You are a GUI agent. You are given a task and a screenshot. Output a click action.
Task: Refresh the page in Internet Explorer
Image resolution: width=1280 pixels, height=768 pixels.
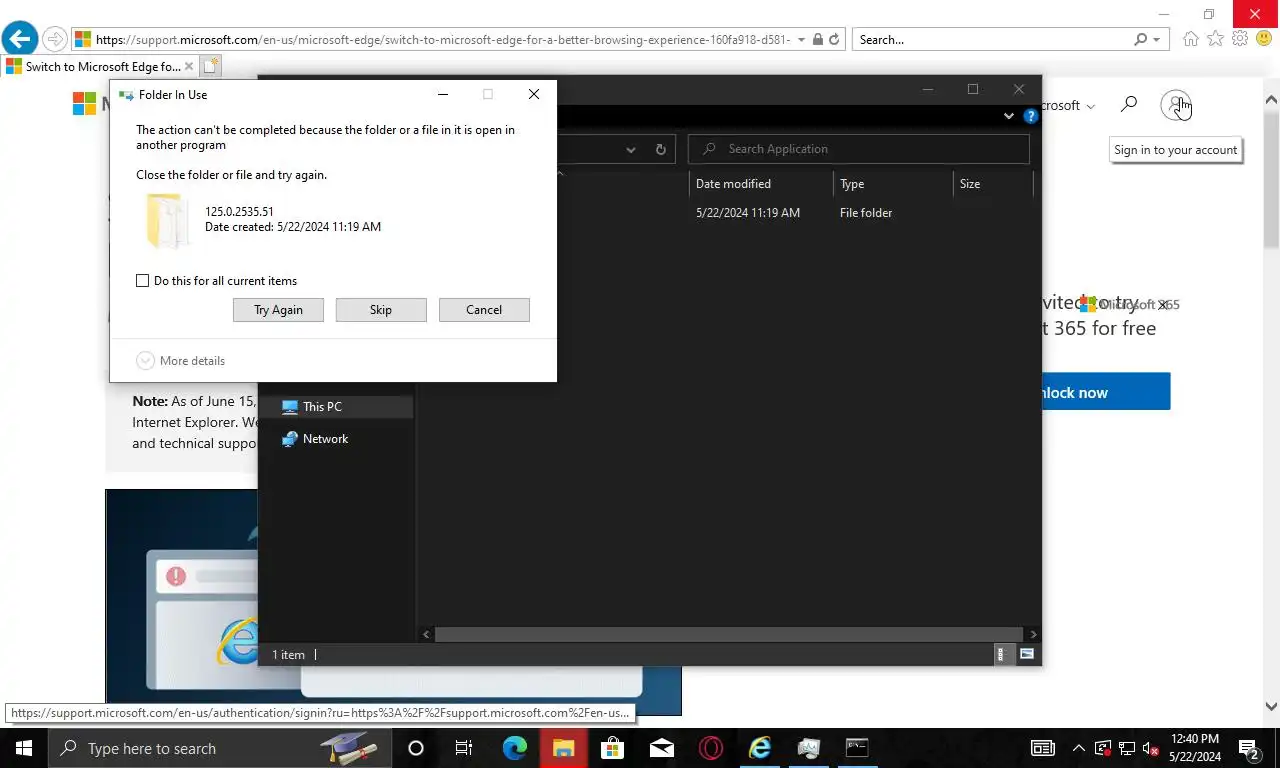[x=834, y=40]
